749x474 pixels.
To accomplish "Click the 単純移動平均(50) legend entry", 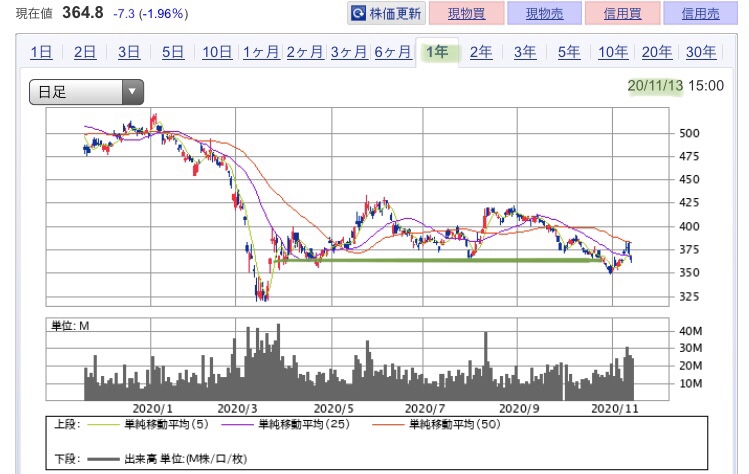I will pyautogui.click(x=436, y=424).
